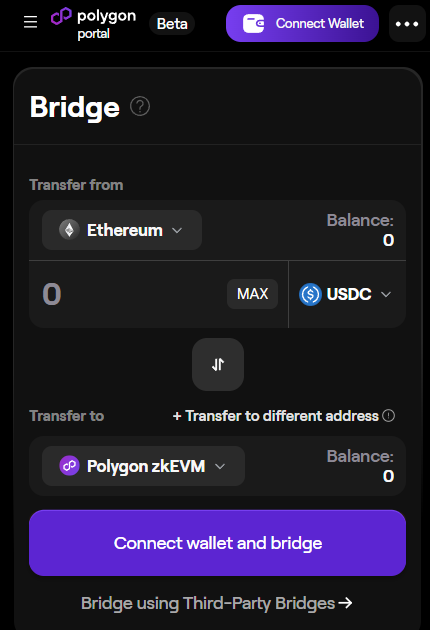Open Bridge using Third-Party Bridges link
The height and width of the screenshot is (630, 430).
(x=217, y=603)
